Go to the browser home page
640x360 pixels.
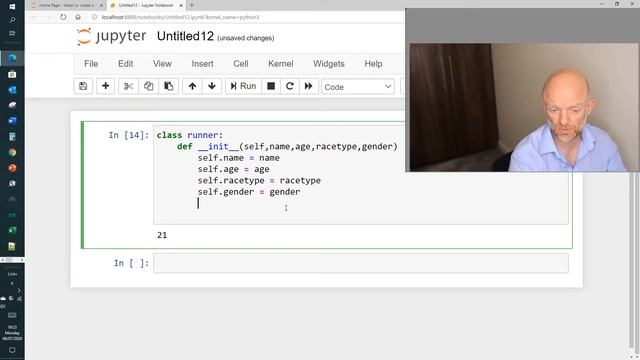[78, 17]
